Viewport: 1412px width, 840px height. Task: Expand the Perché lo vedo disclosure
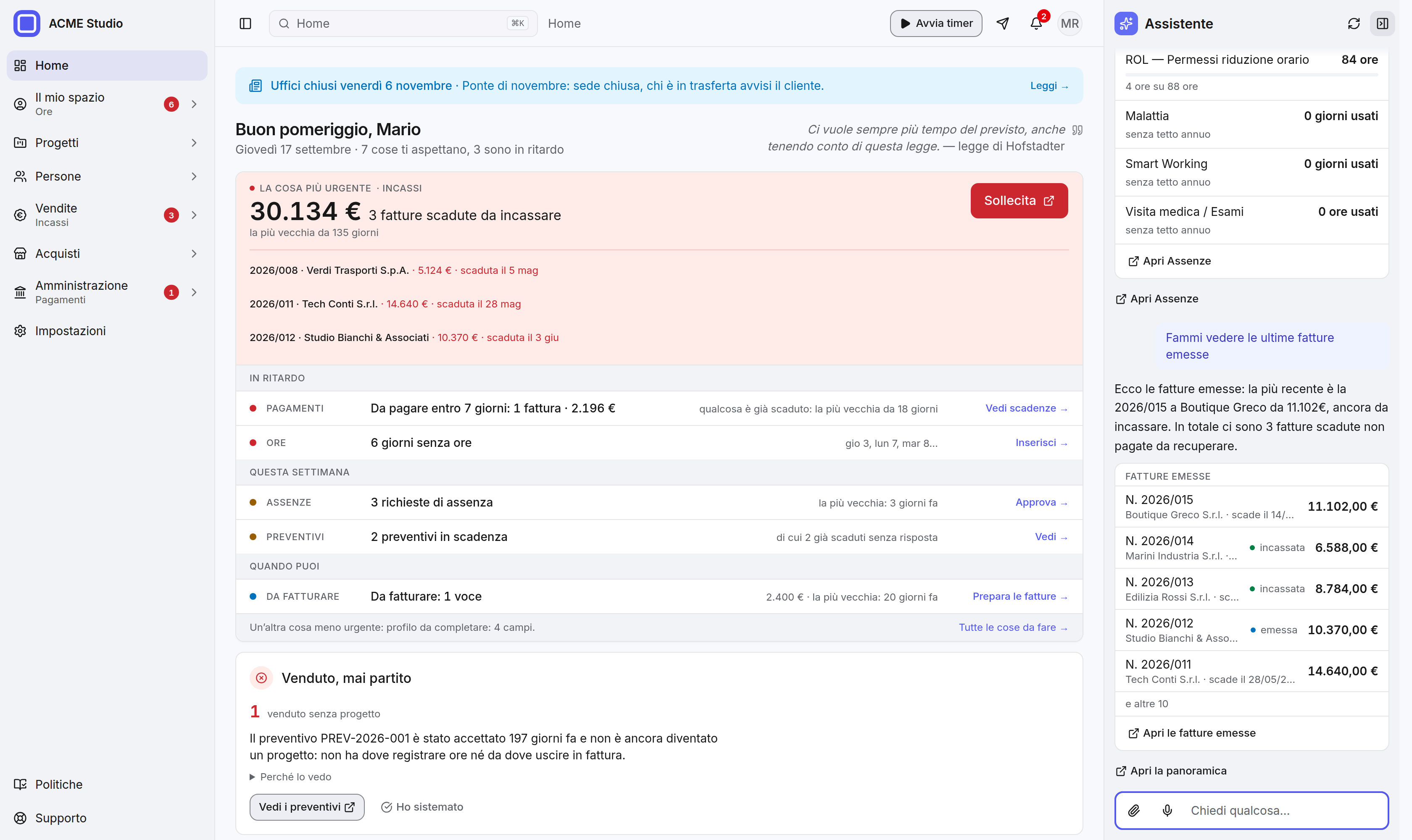(290, 777)
